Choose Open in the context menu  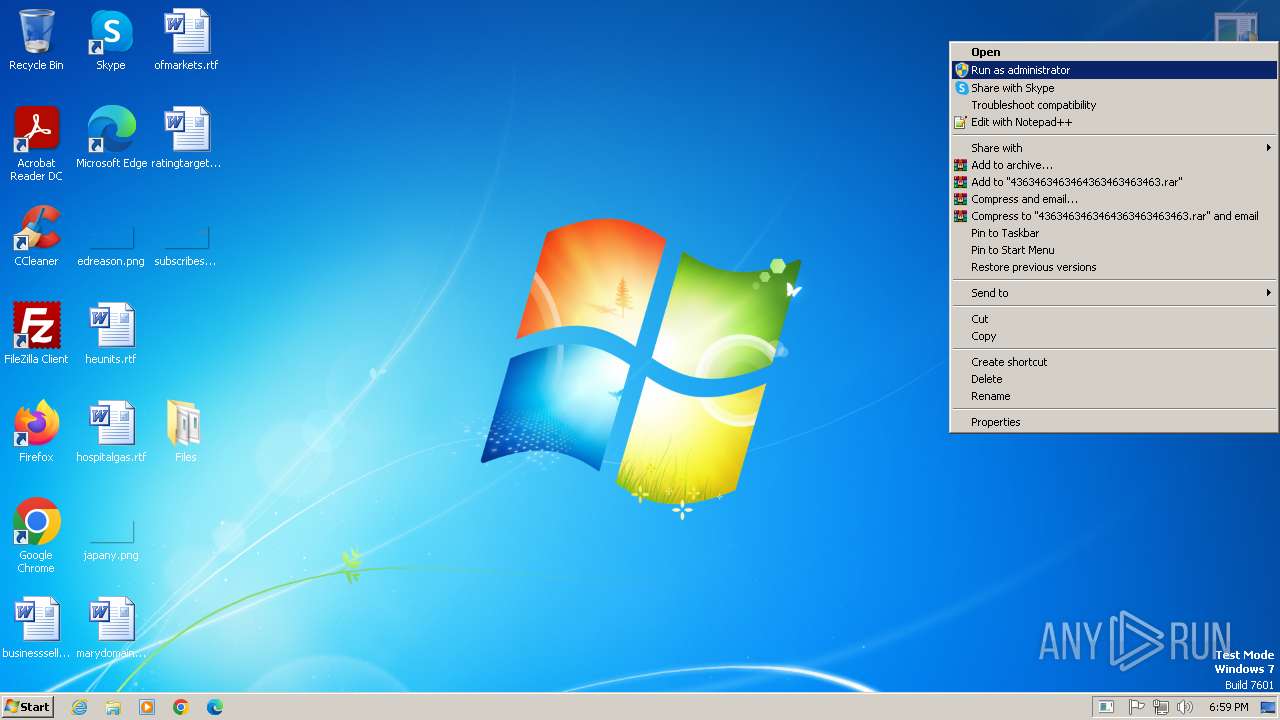point(1114,52)
